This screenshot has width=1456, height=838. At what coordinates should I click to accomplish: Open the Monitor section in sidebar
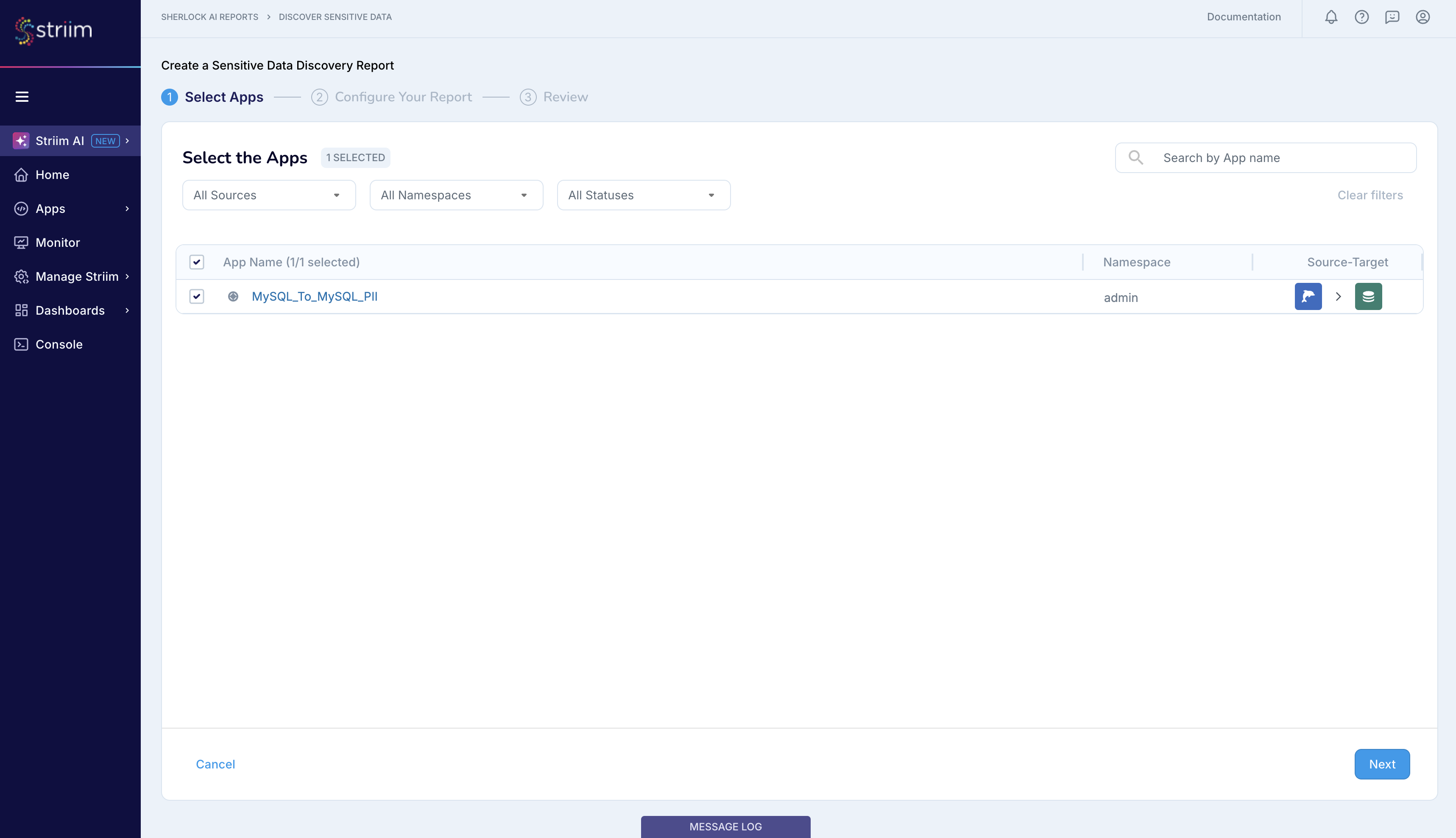pos(58,242)
